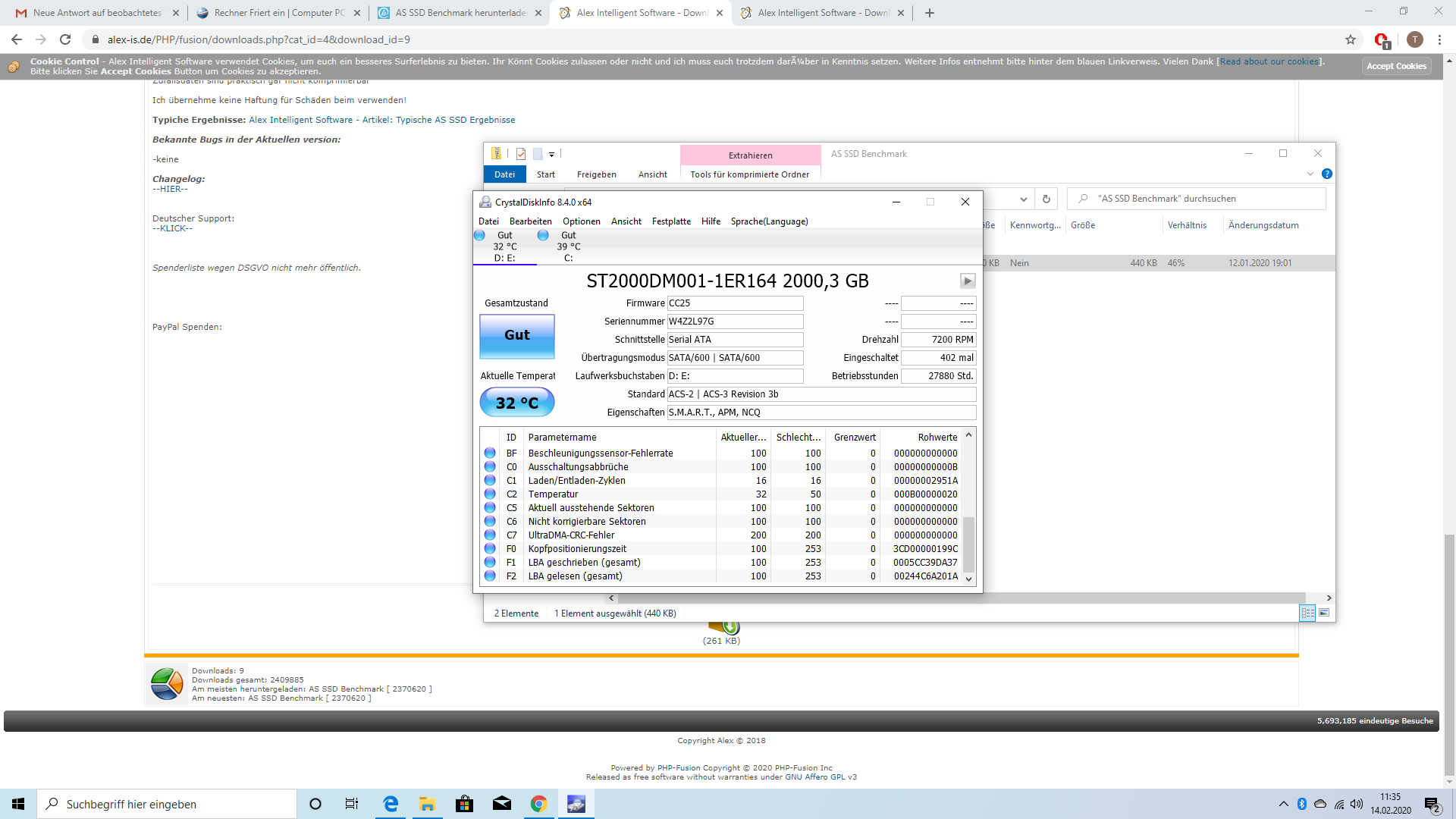Switch to CrystalDiskInfo taskbar icon

(x=576, y=804)
